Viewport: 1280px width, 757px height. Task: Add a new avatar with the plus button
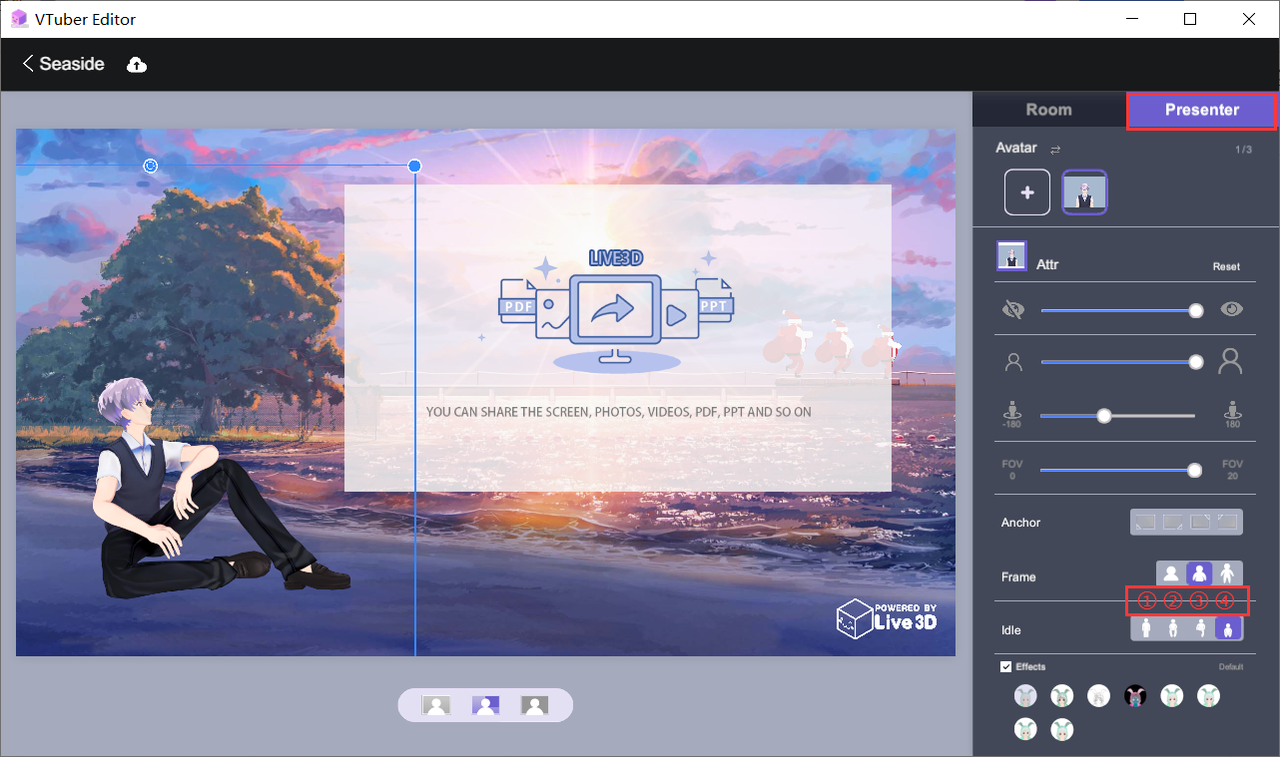click(1027, 193)
